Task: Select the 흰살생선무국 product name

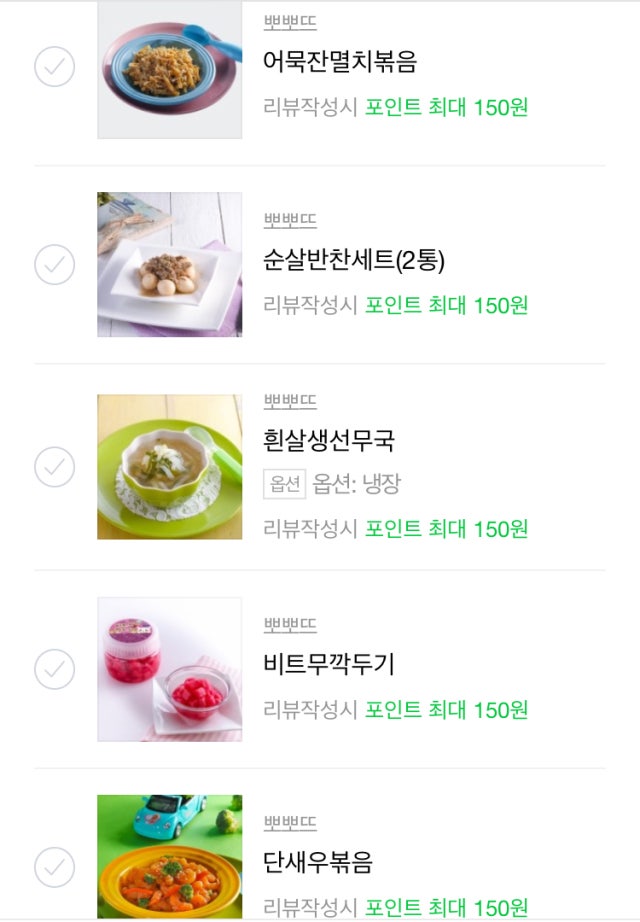Action: tap(329, 440)
